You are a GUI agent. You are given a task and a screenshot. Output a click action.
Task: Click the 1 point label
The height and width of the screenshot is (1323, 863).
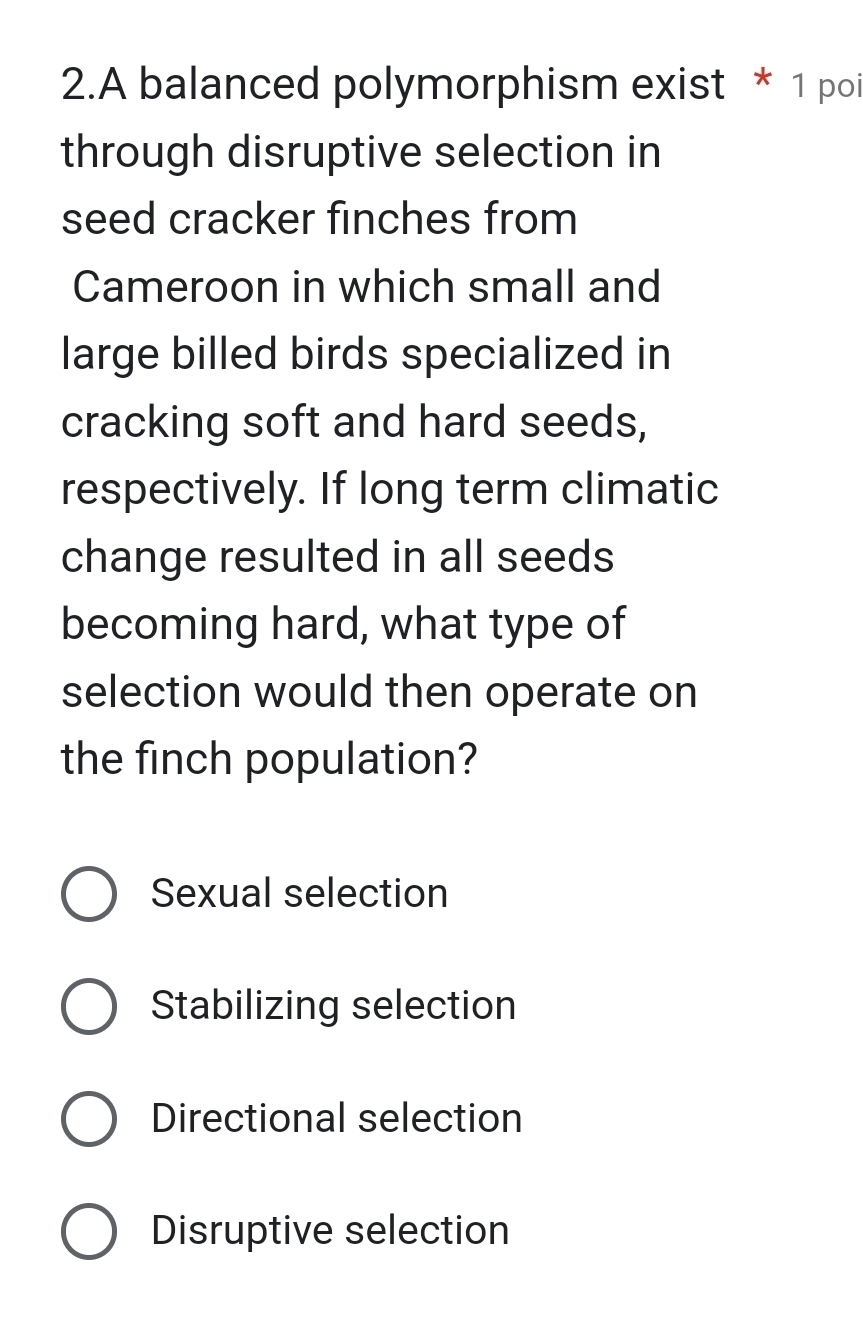(824, 87)
